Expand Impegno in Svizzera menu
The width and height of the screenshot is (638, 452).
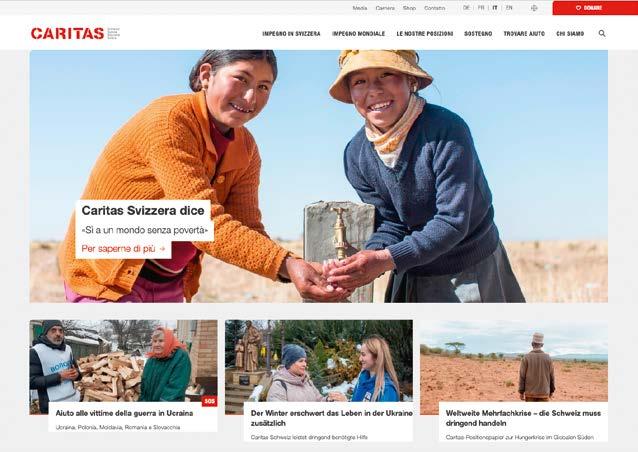coord(291,34)
